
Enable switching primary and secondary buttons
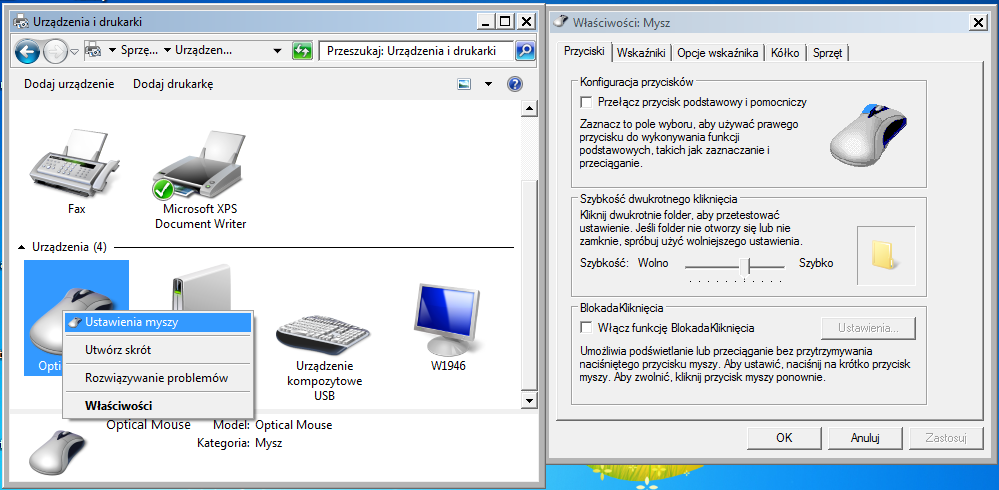click(x=587, y=102)
